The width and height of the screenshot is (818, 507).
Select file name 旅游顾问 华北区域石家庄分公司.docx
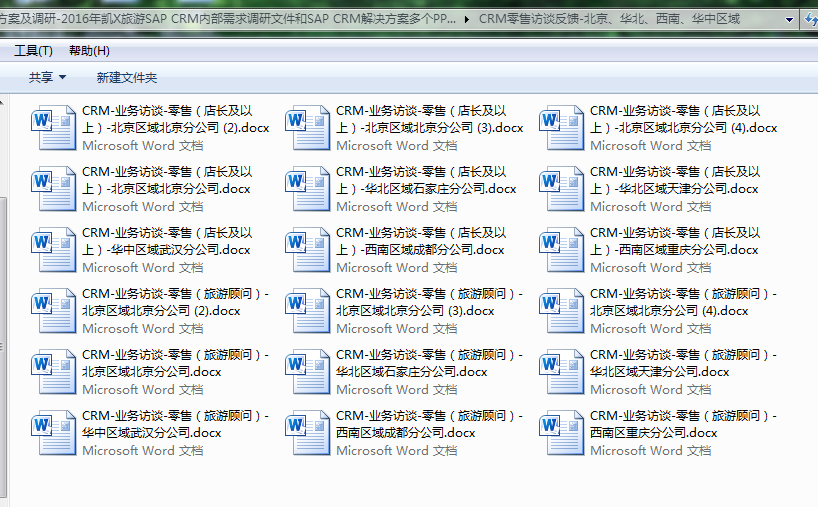(x=429, y=363)
